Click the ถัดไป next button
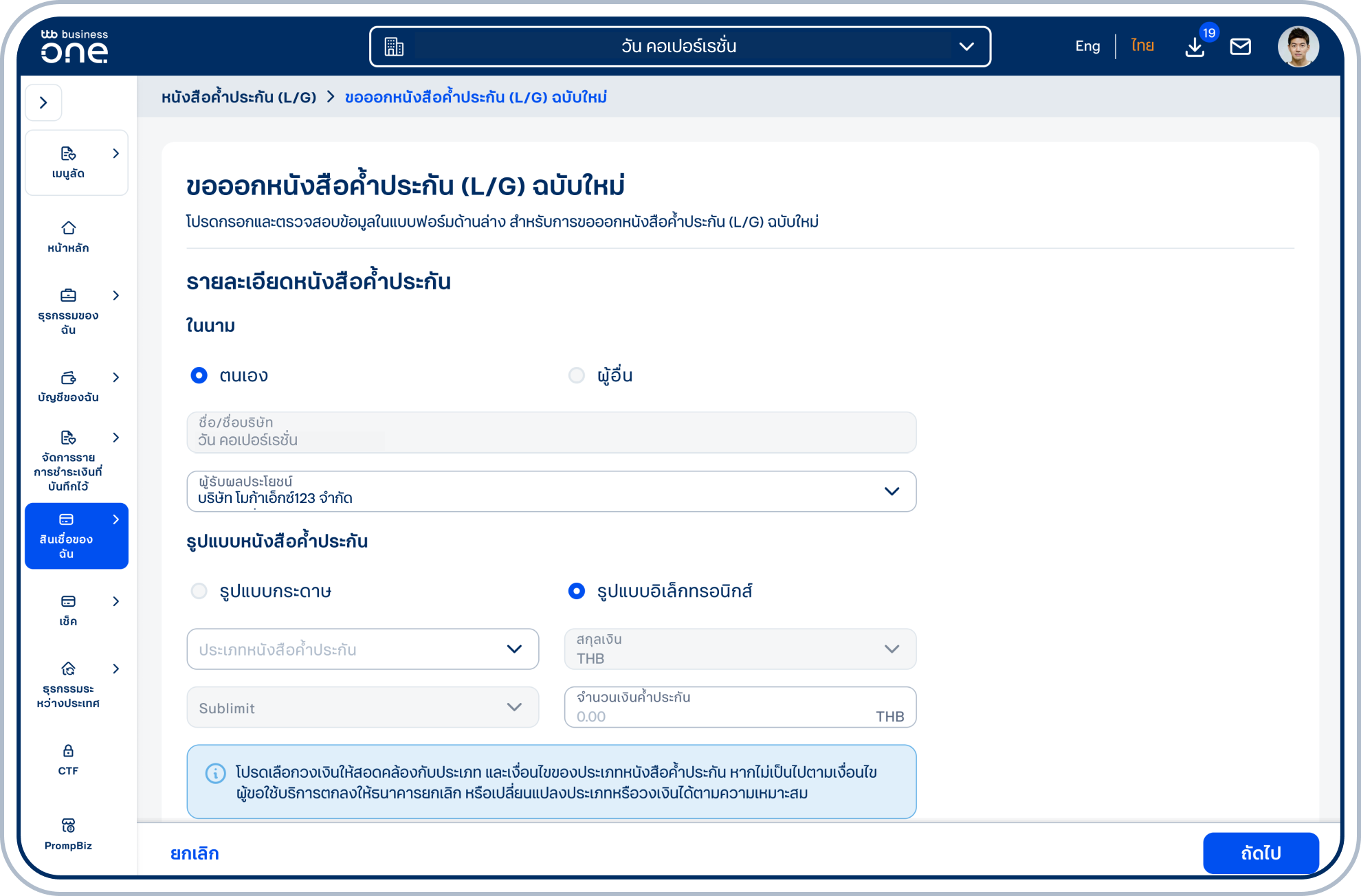1361x896 pixels. point(1261,853)
